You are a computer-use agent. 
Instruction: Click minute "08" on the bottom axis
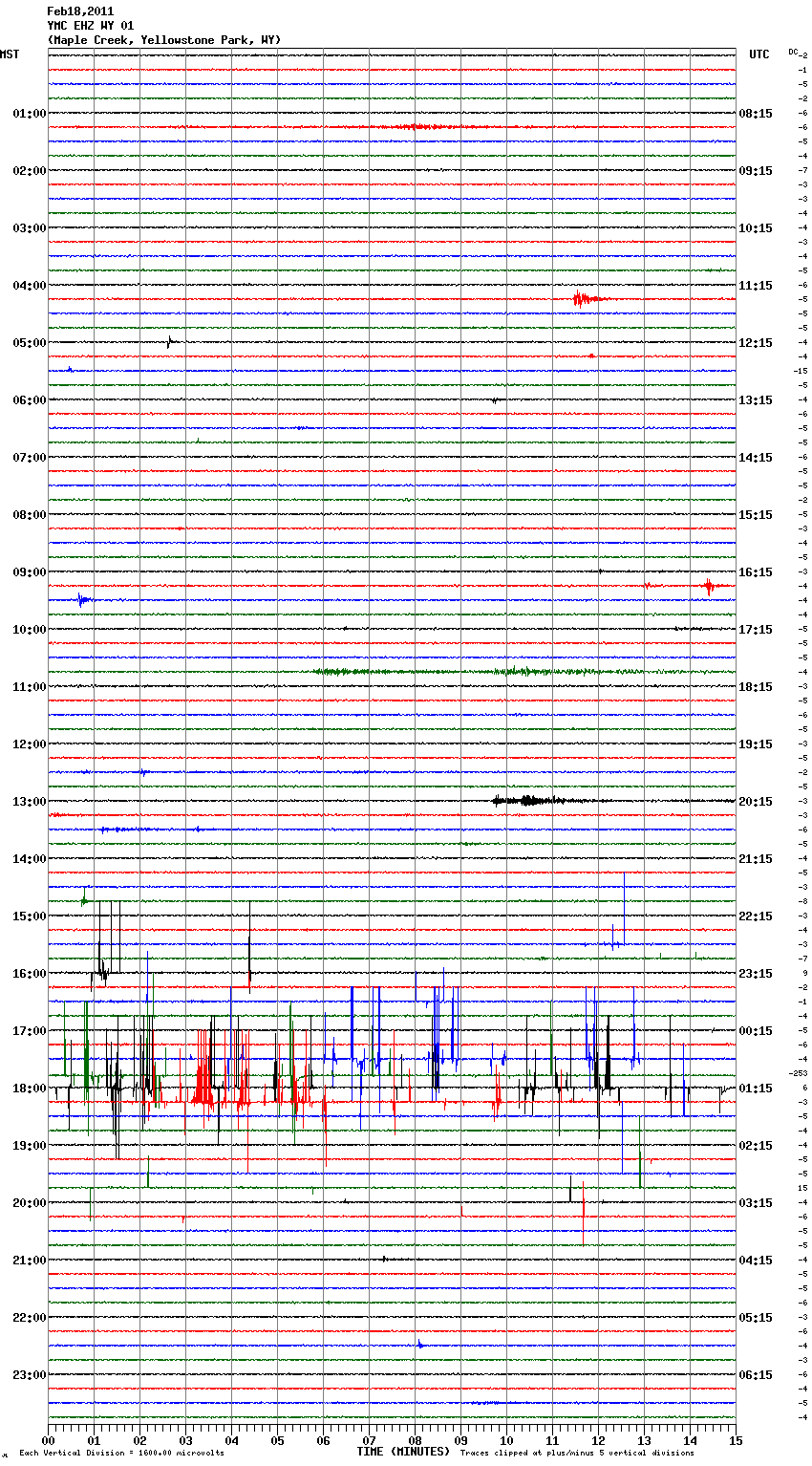point(415,1440)
